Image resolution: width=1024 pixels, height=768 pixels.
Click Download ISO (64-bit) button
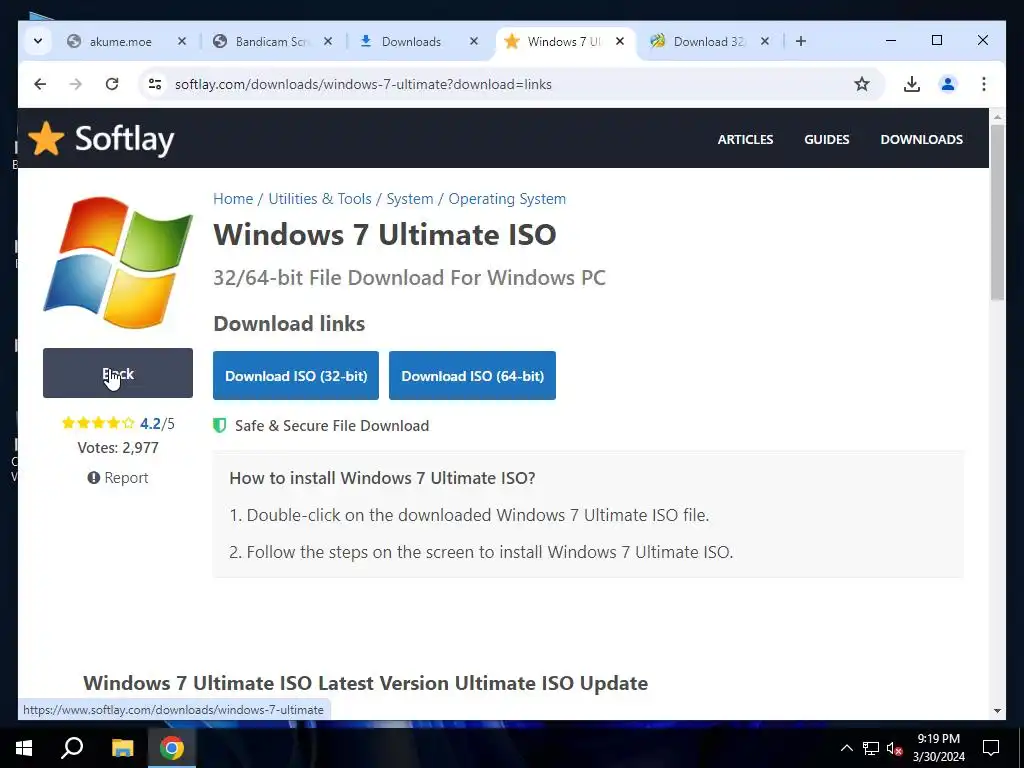(473, 376)
